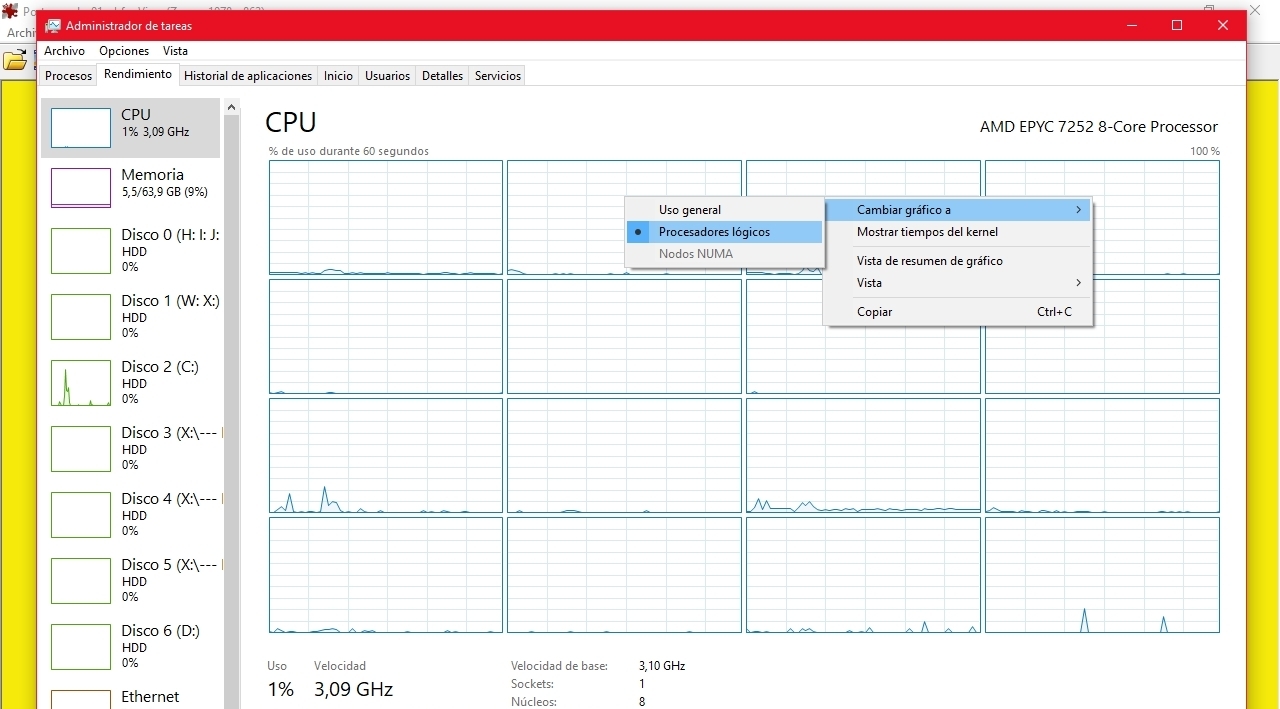Screen dimensions: 1280x709
Task: Select Disco 0 mini graph in sidebar
Action: pyautogui.click(x=81, y=250)
